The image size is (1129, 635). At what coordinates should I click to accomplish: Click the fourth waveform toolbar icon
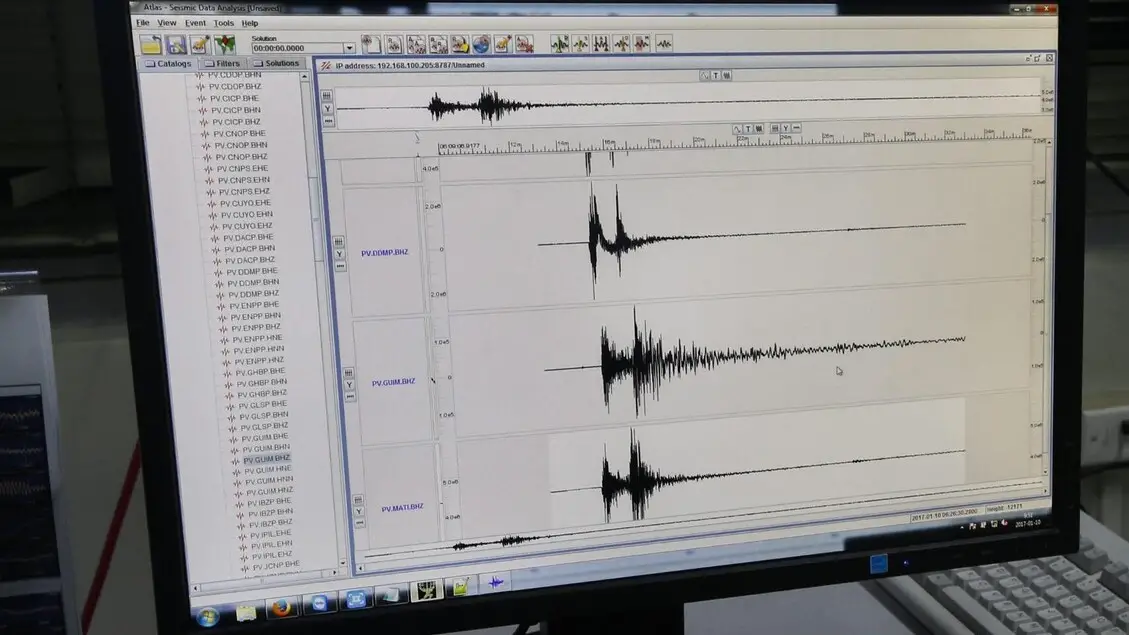pos(621,44)
